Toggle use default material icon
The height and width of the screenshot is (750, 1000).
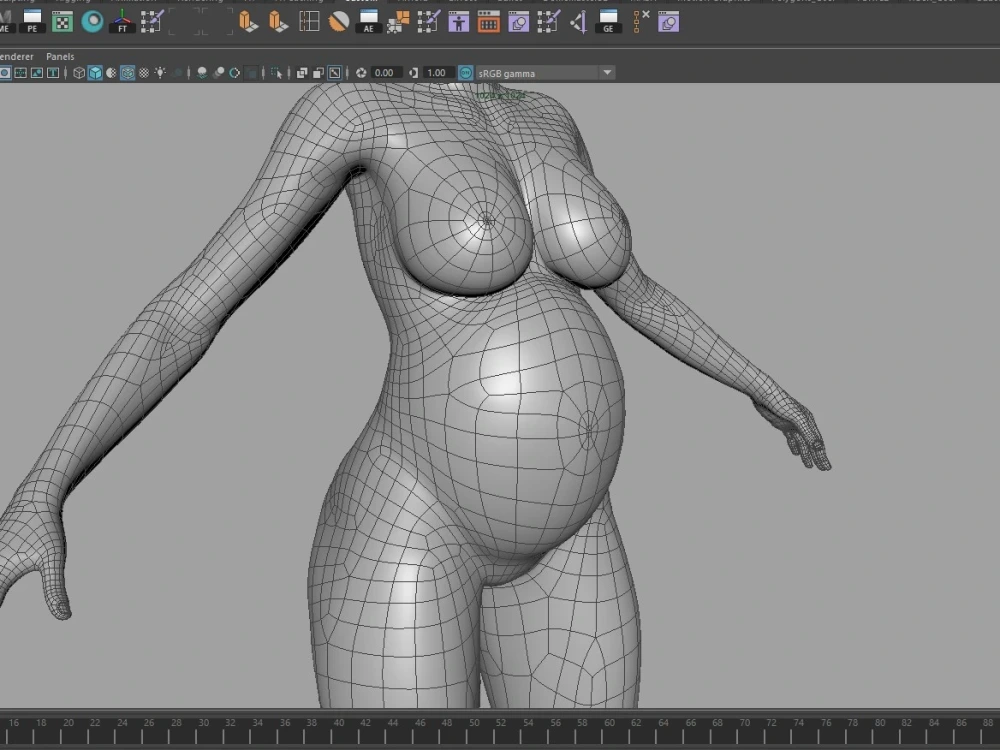click(x=111, y=73)
